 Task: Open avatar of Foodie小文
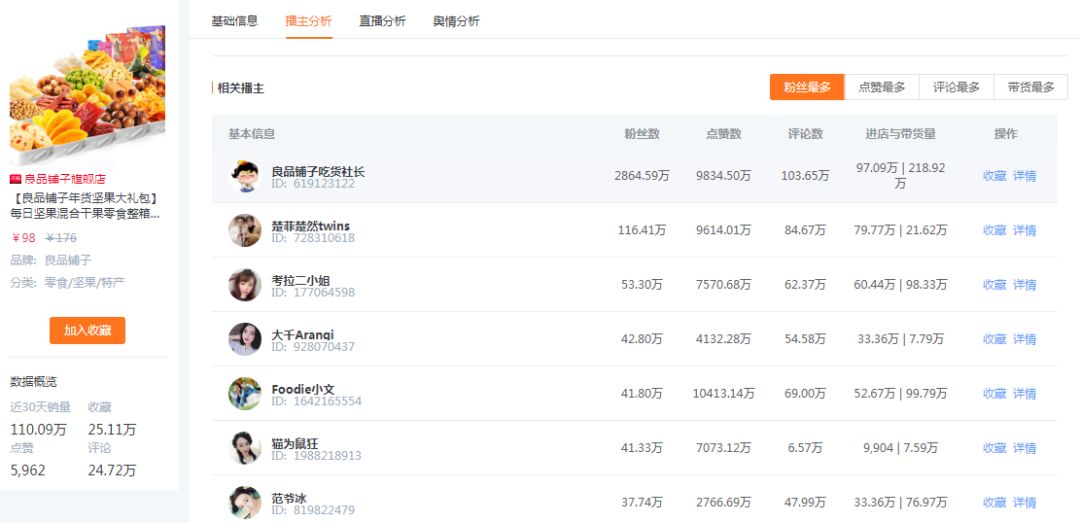point(245,394)
